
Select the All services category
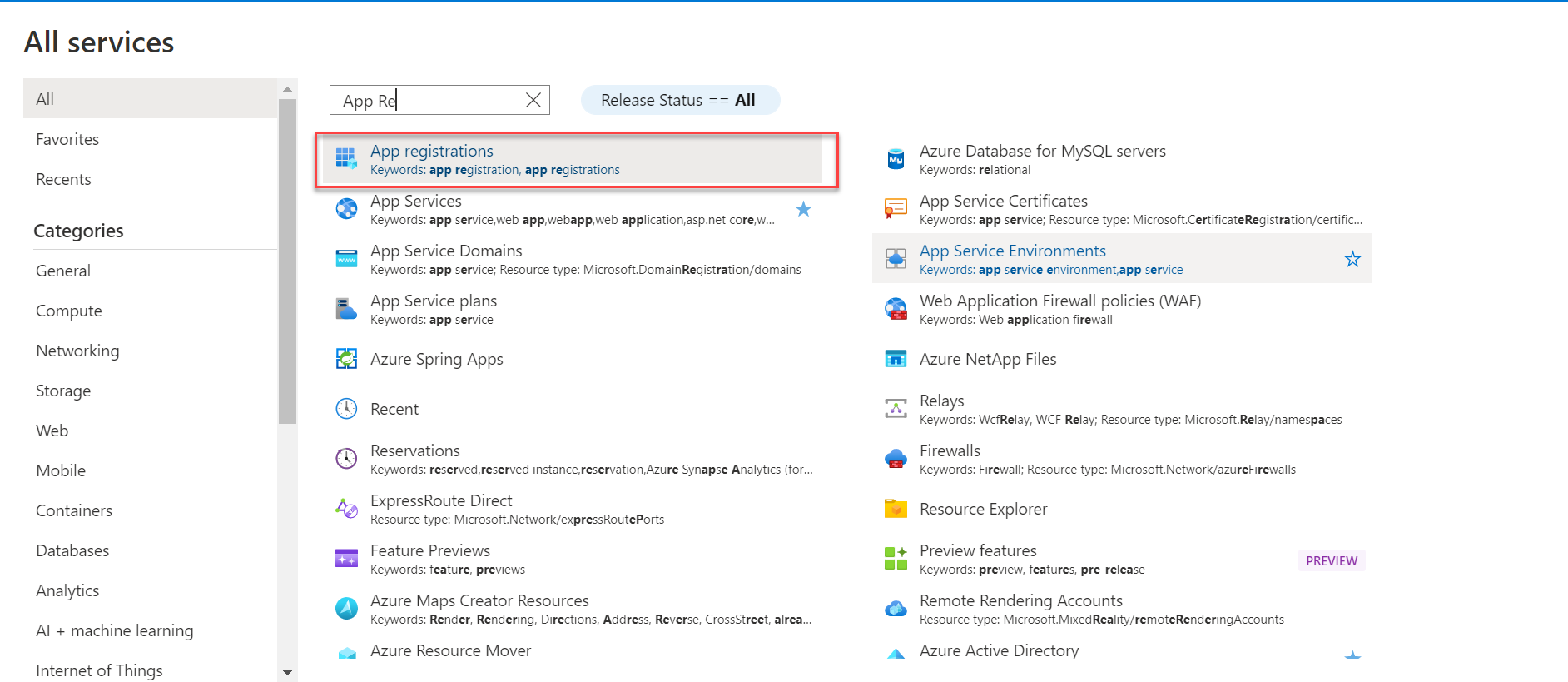(x=151, y=99)
